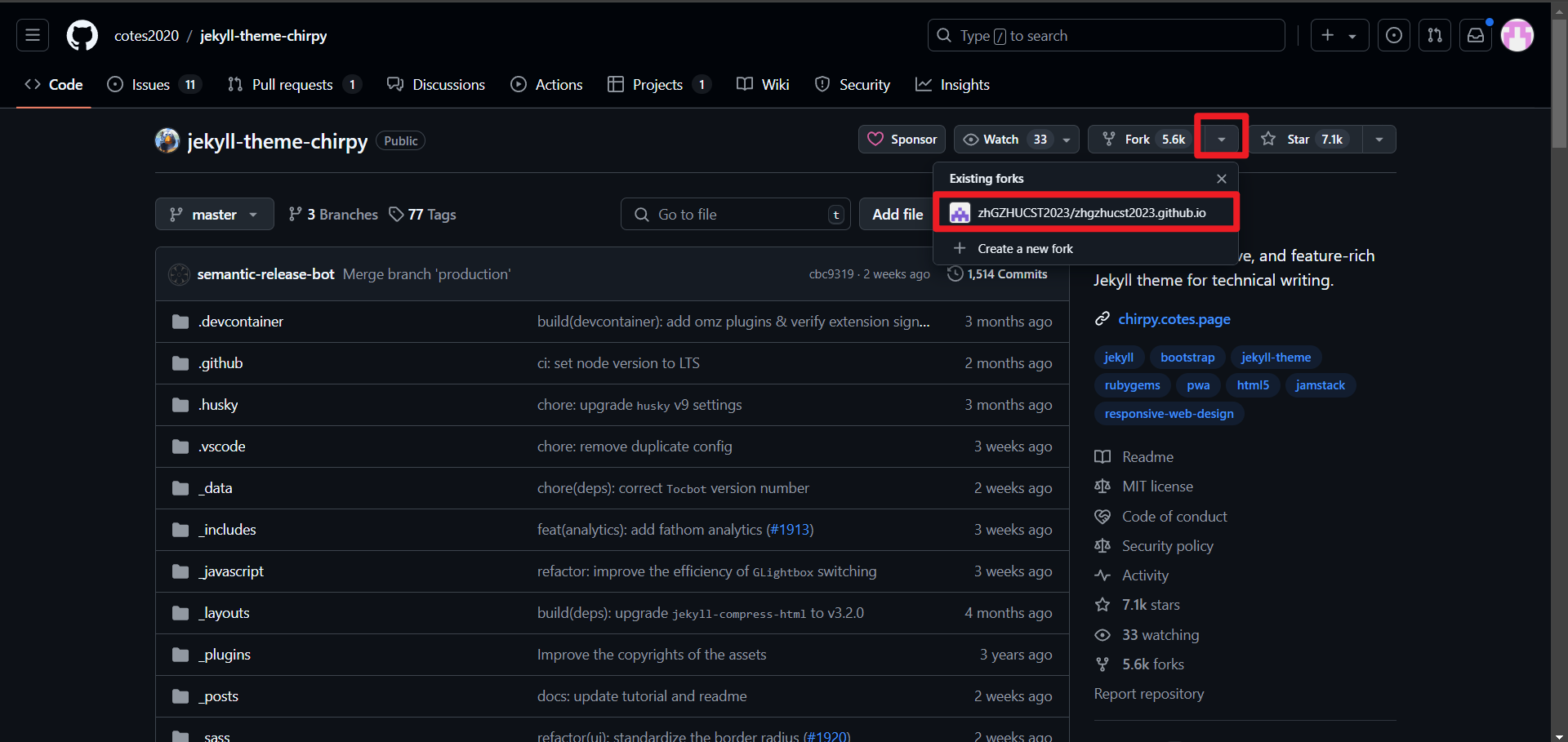
Task: Click the responsive-web-design topic tag
Action: point(1169,414)
